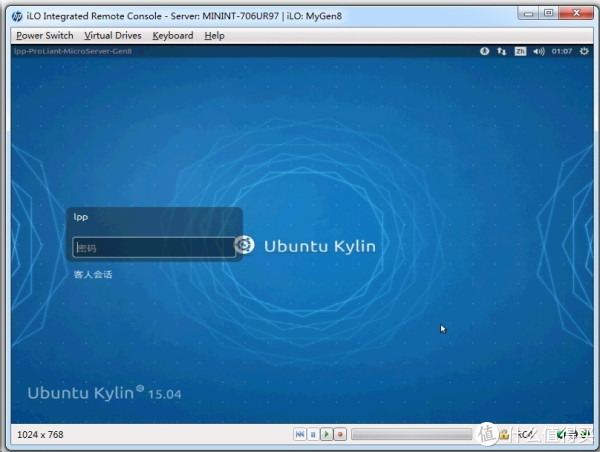This screenshot has height=452, width=600.
Task: Open the Keyboard menu
Action: click(173, 35)
